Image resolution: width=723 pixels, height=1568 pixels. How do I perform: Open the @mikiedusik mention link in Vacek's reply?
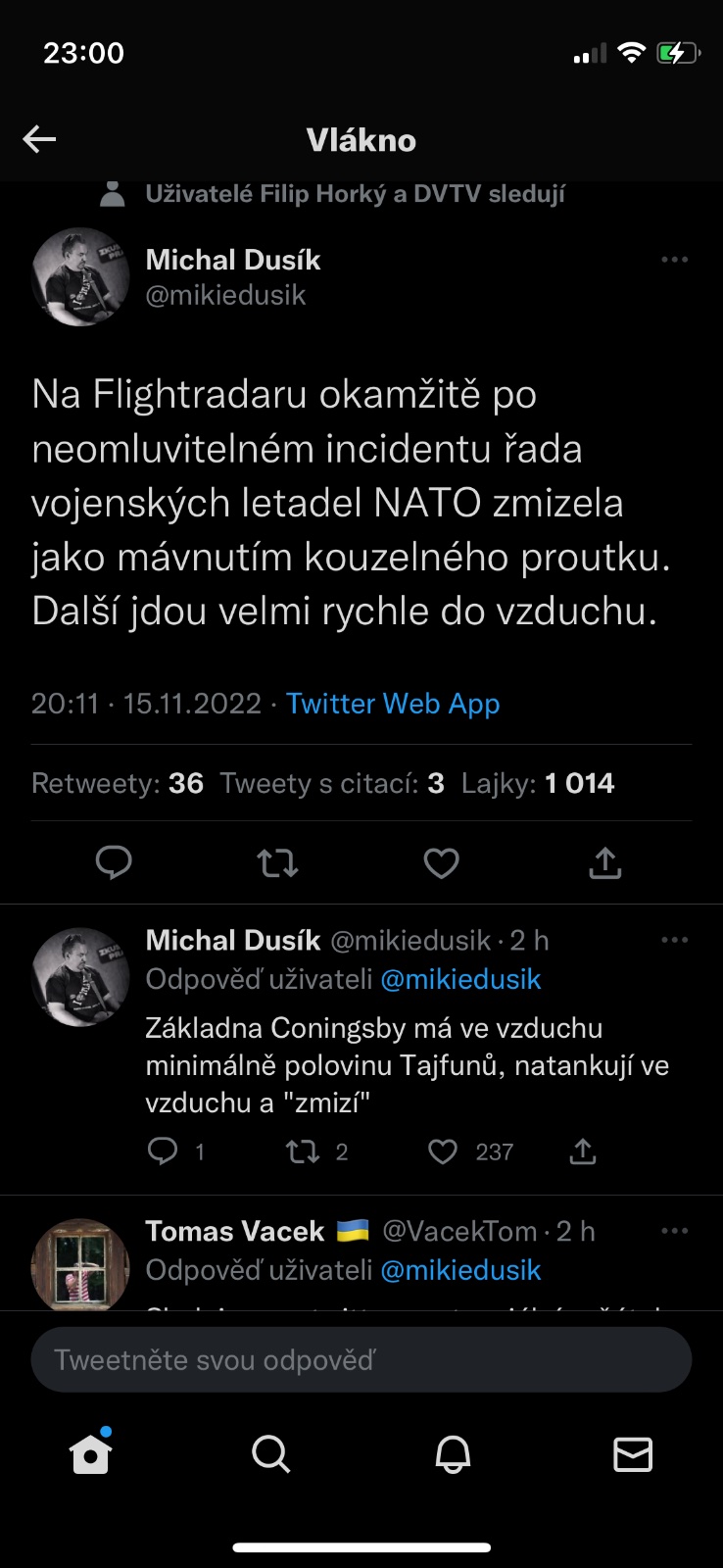pyautogui.click(x=460, y=1270)
